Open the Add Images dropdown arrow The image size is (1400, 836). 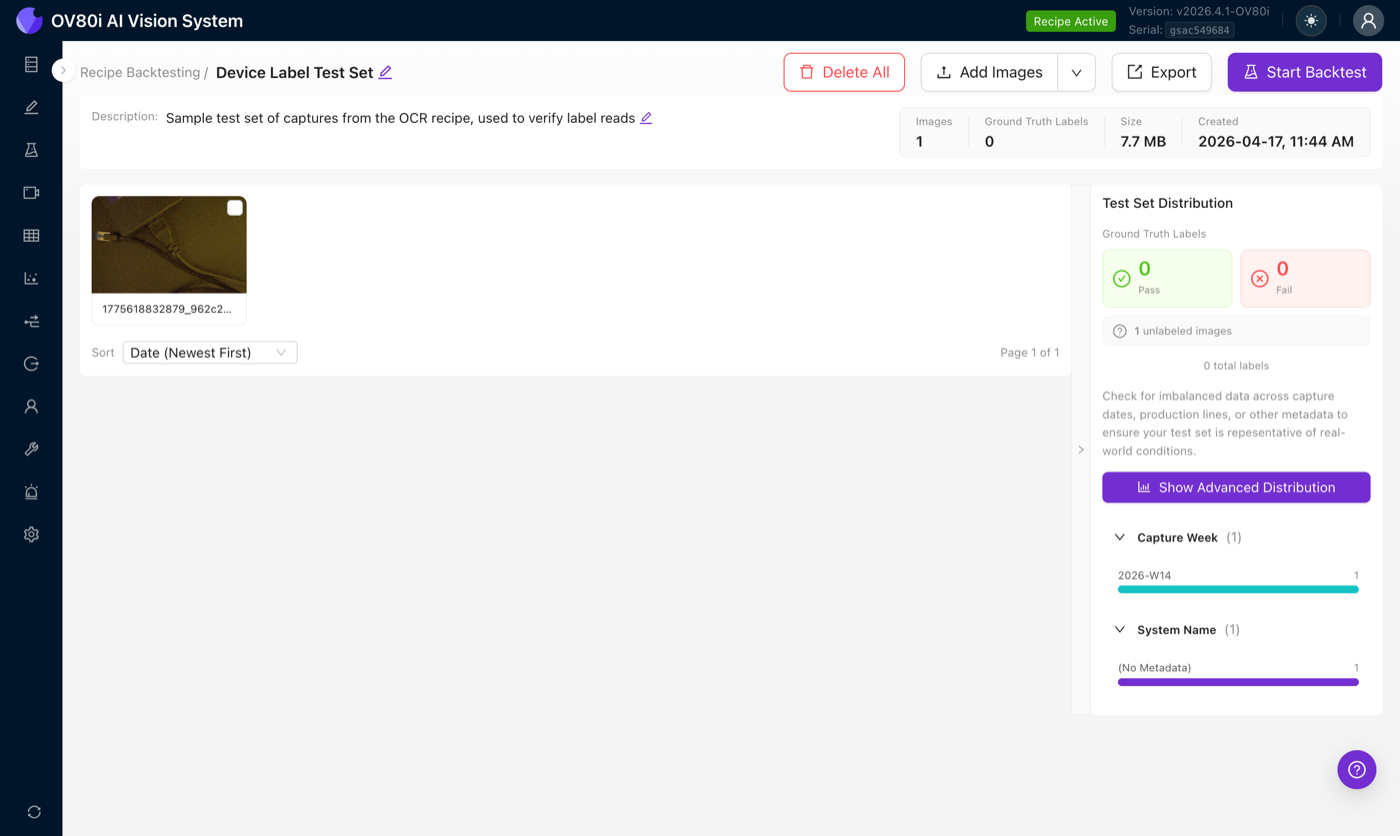1078,72
